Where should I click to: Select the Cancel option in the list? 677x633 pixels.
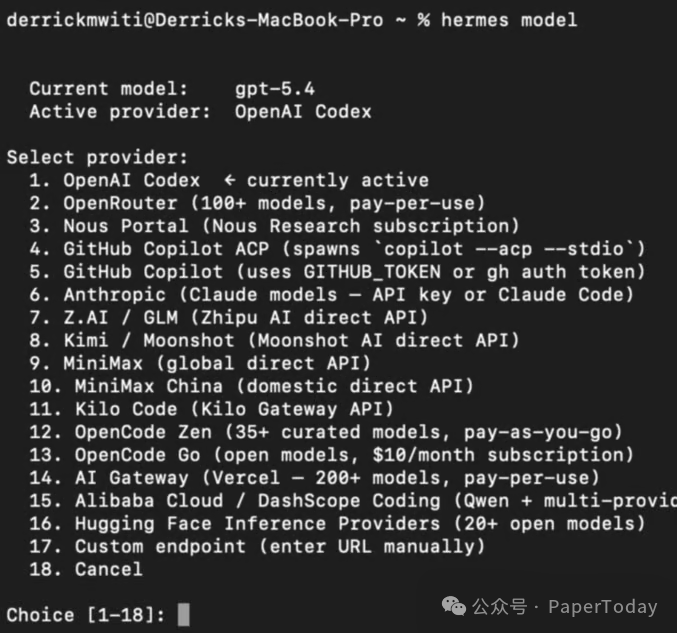[x=108, y=569]
